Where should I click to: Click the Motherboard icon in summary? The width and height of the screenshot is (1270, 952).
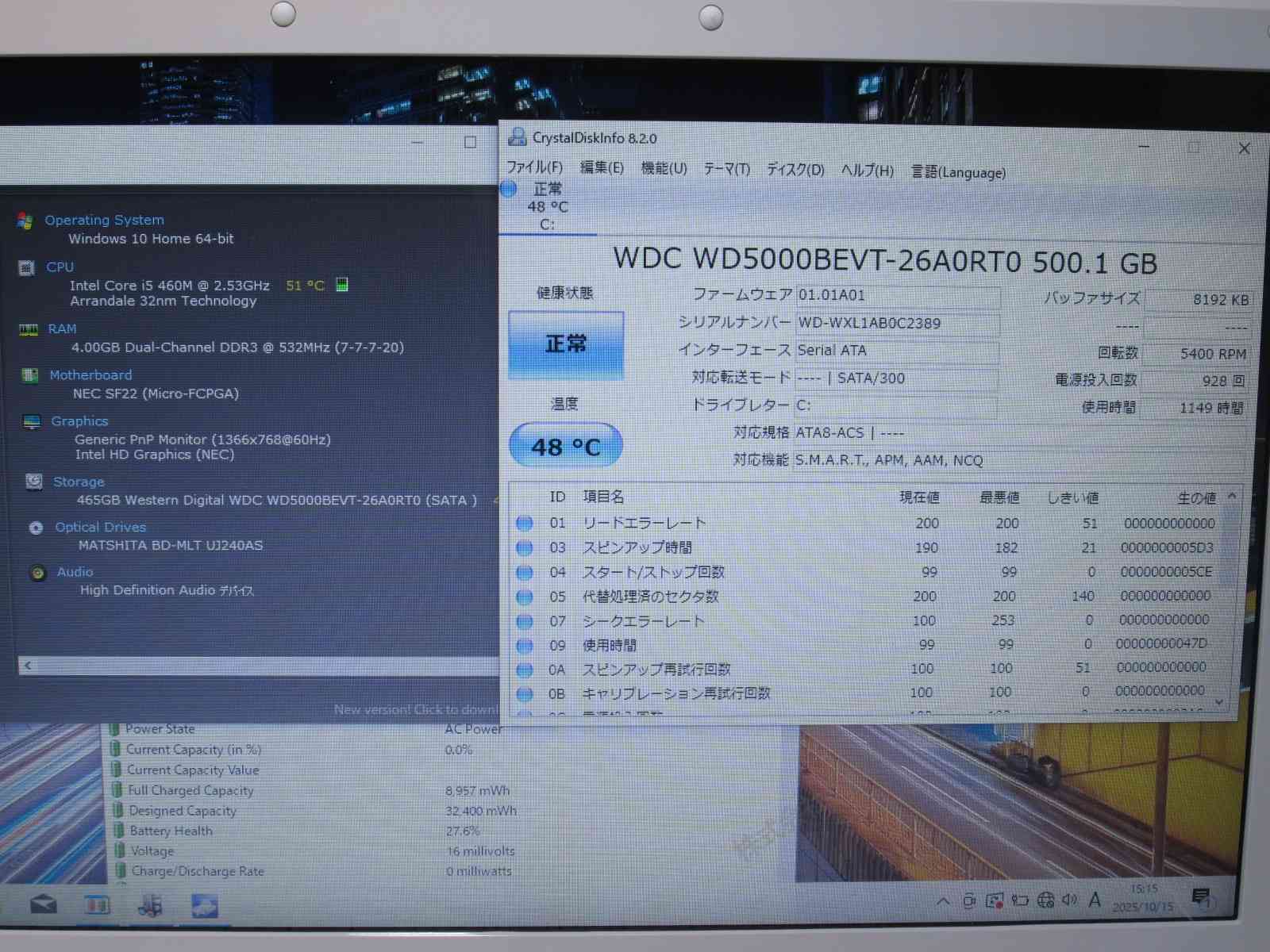click(x=30, y=375)
